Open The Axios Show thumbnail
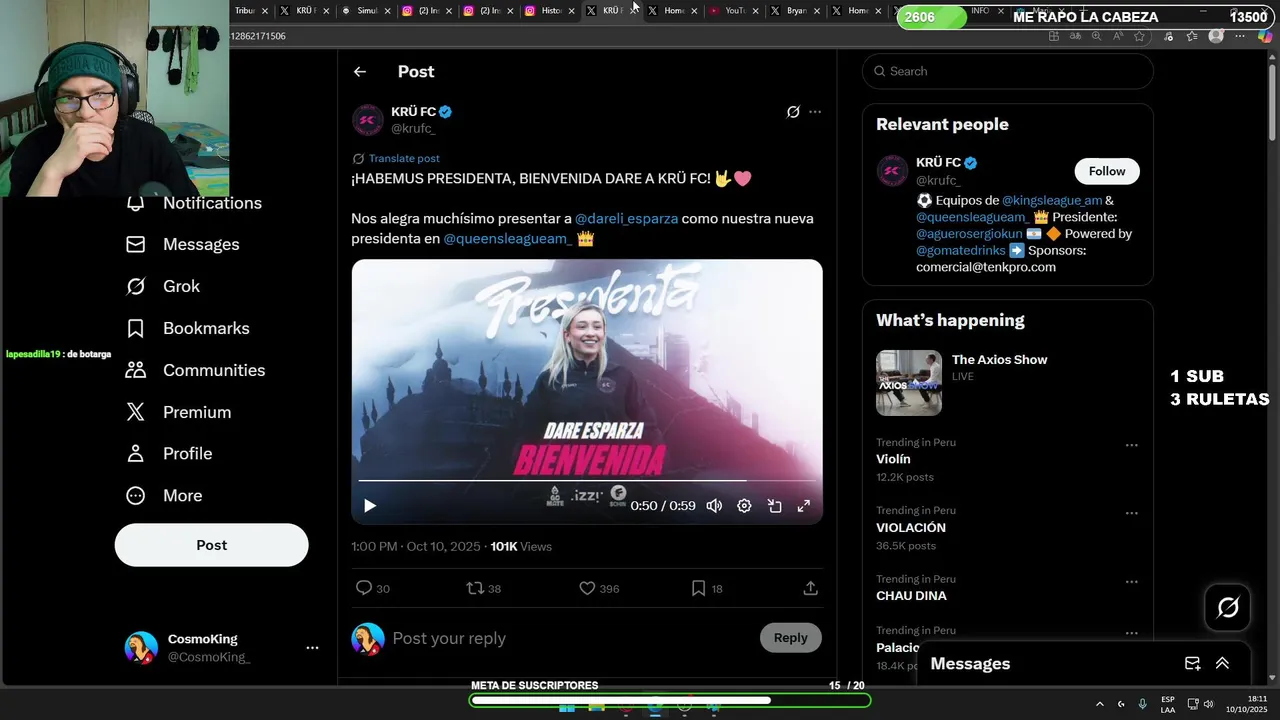The height and width of the screenshot is (720, 1280). click(909, 383)
